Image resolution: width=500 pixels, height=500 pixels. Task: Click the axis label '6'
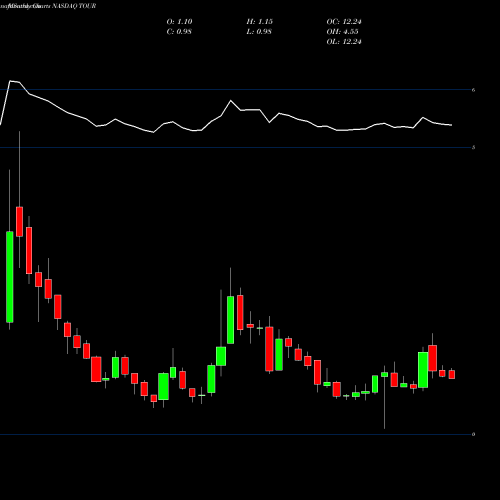click(473, 90)
